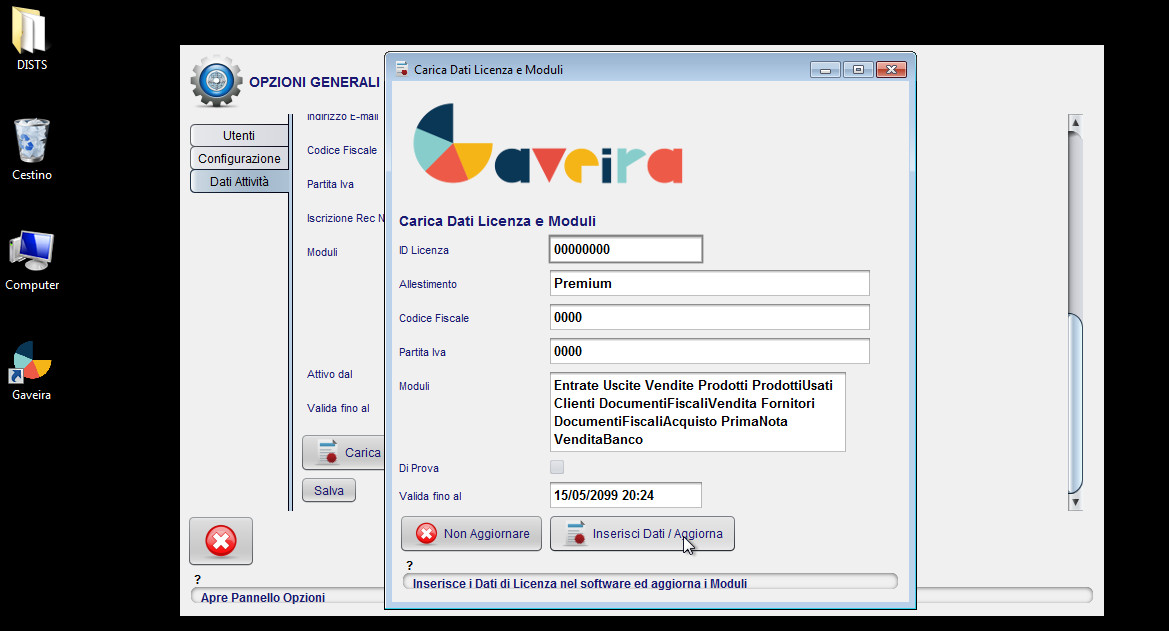
Task: Click the dialog title bar icon
Action: pyautogui.click(x=402, y=70)
